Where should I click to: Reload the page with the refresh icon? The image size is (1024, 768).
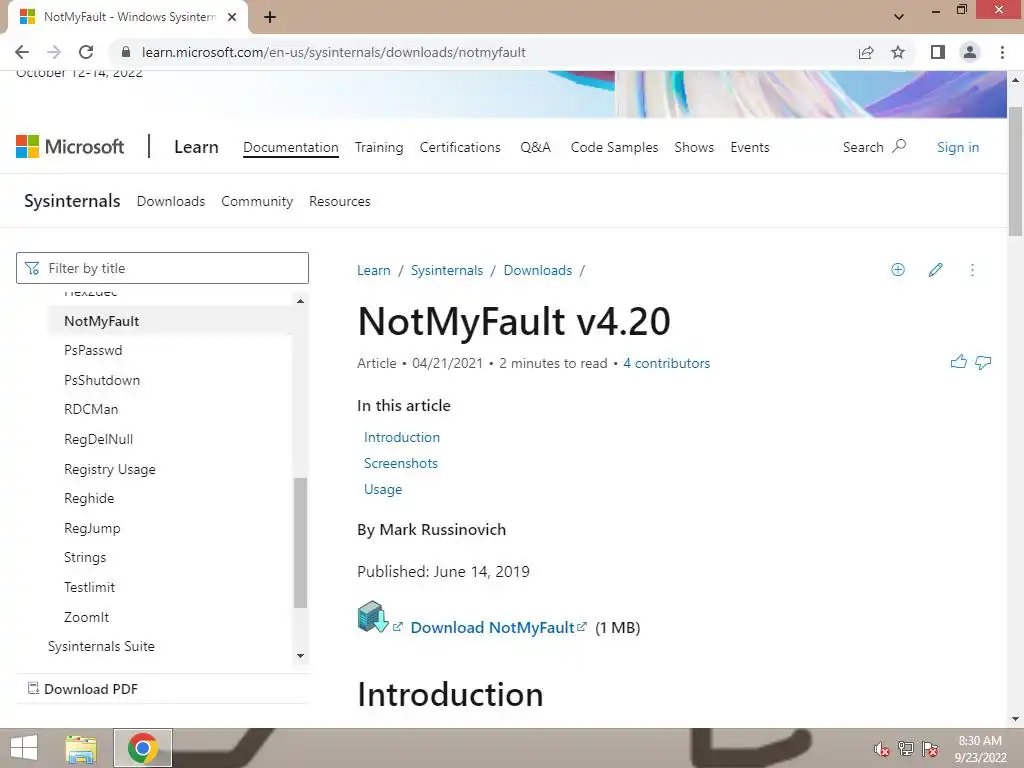(86, 52)
